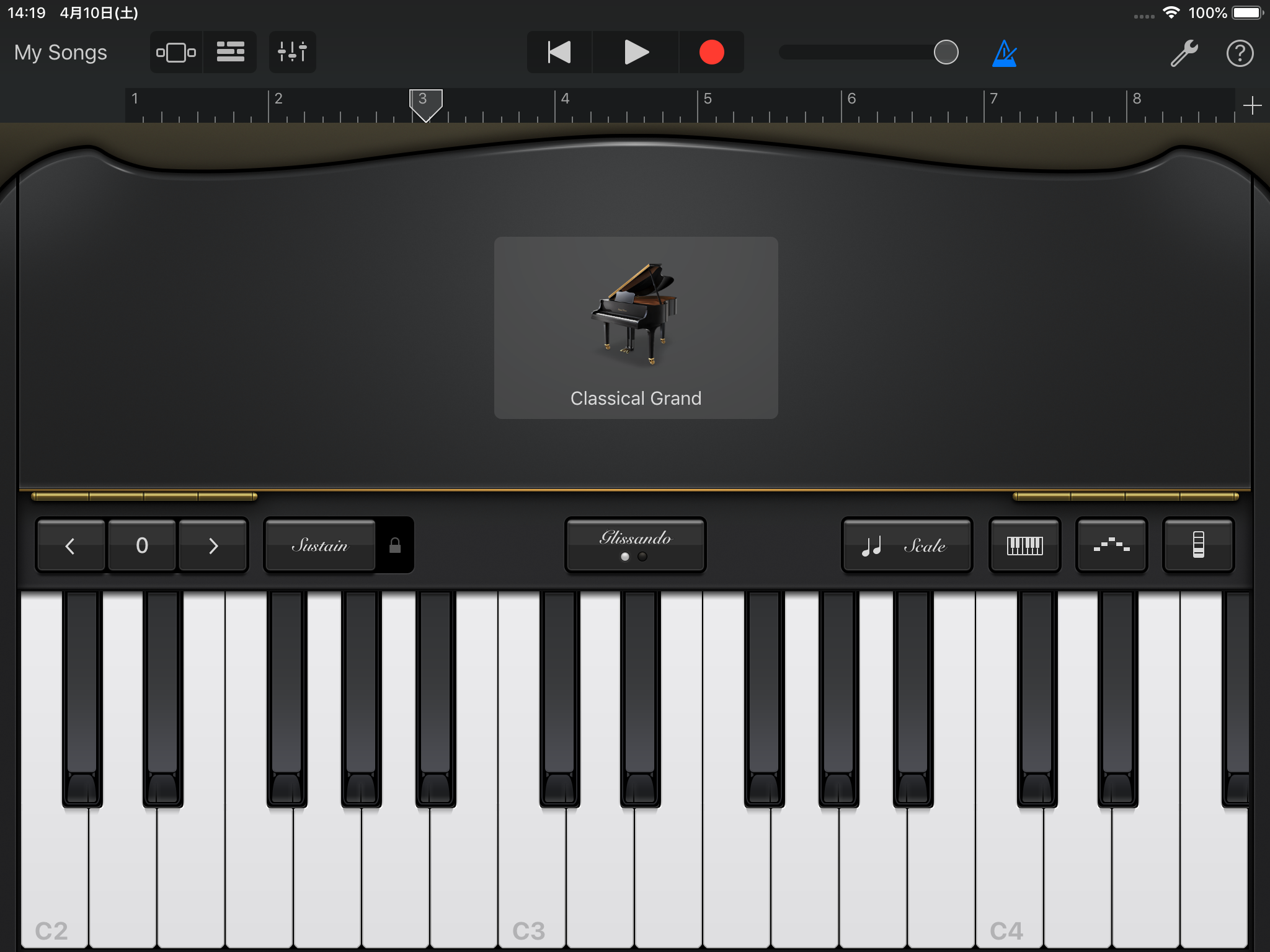
Task: Toggle the metronome
Action: pos(1005,53)
